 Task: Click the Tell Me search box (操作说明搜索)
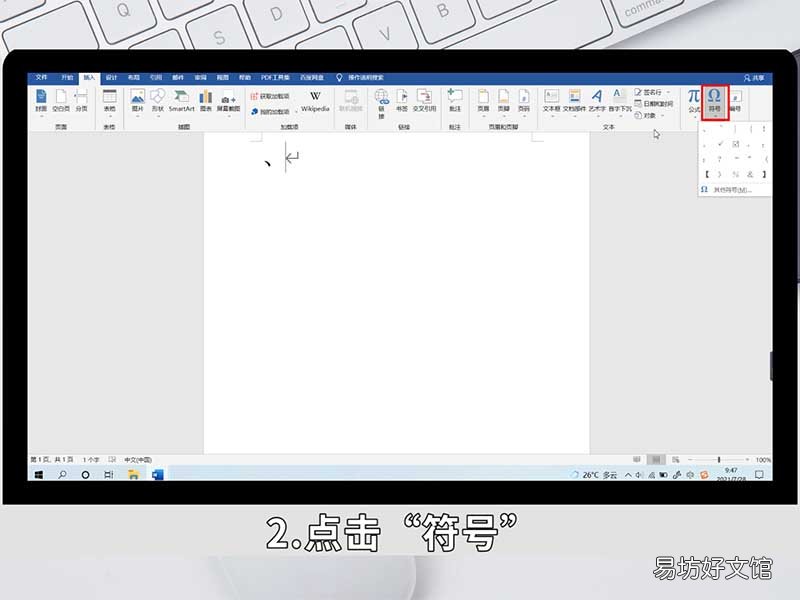360,78
